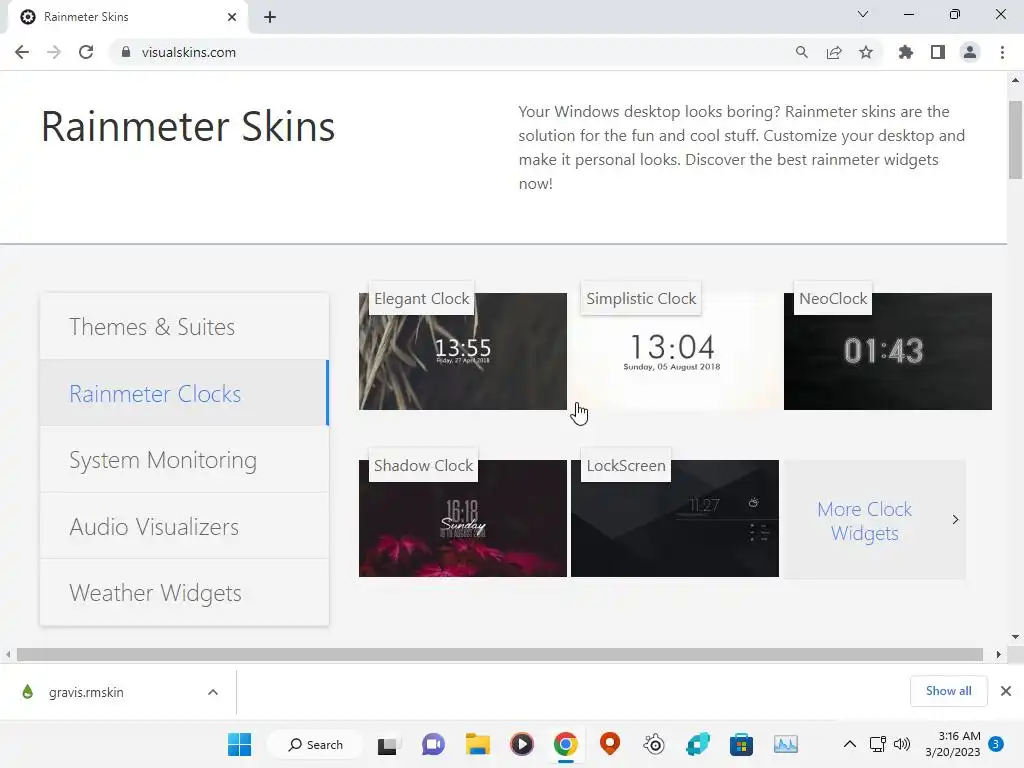Open the Elegant Clock skin thumbnail

(x=462, y=351)
